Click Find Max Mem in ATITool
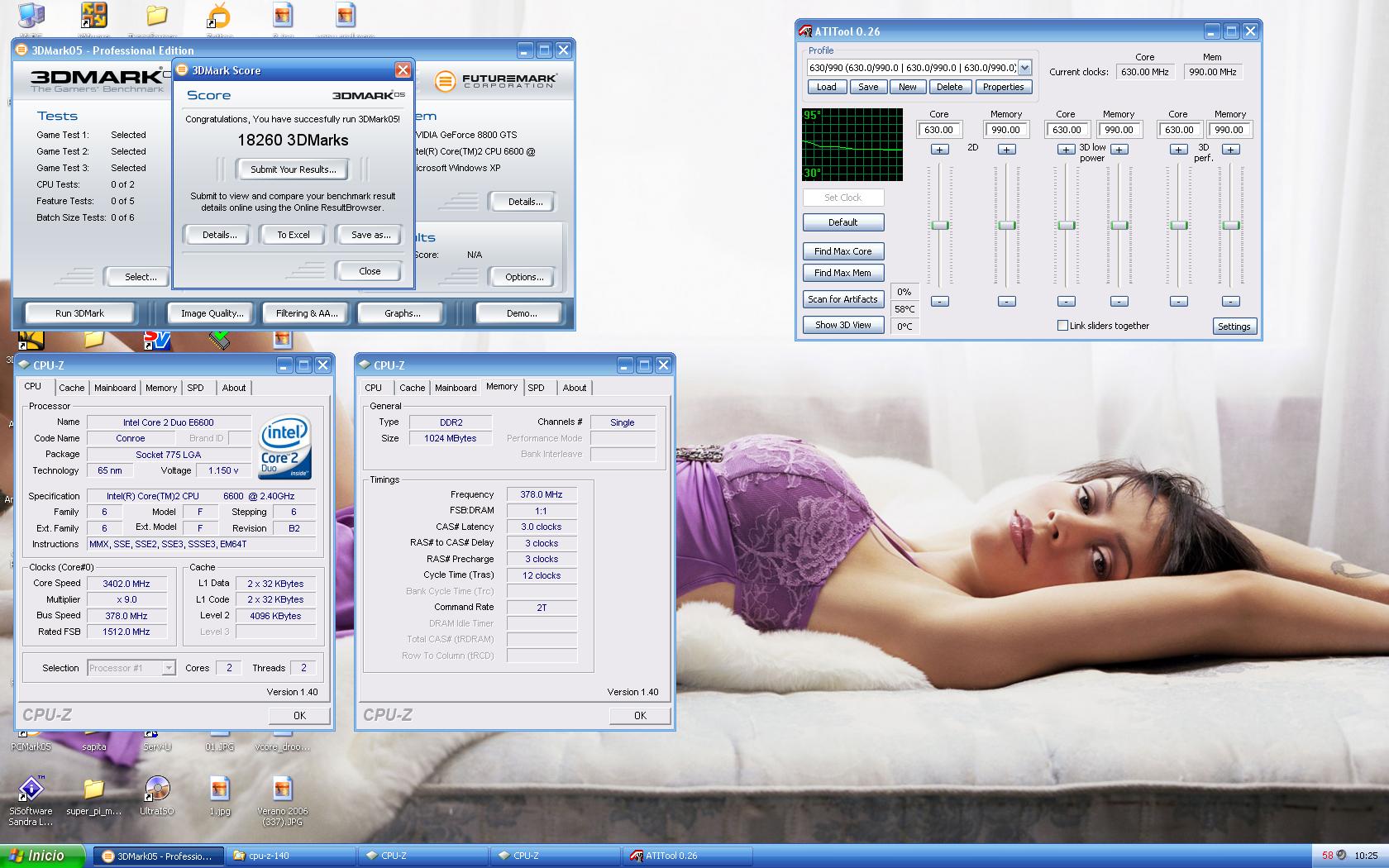 843,273
